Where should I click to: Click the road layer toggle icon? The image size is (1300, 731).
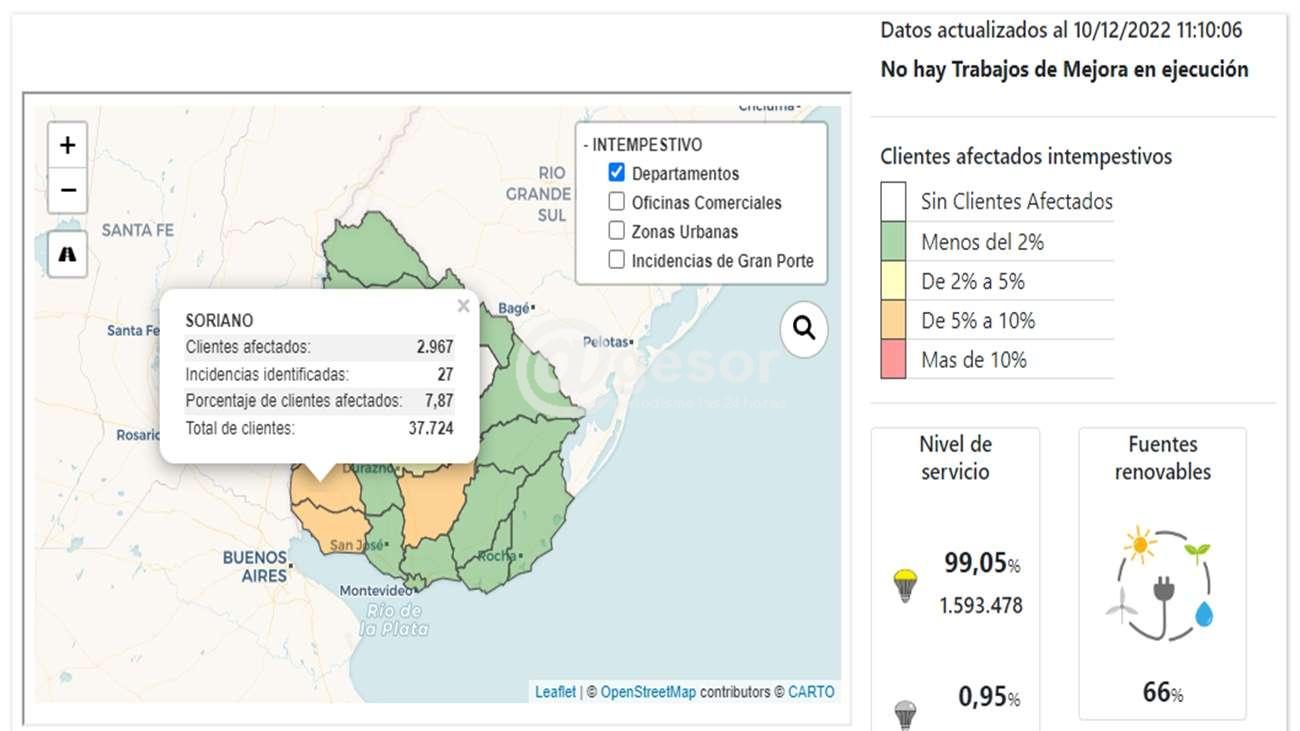pyautogui.click(x=67, y=254)
